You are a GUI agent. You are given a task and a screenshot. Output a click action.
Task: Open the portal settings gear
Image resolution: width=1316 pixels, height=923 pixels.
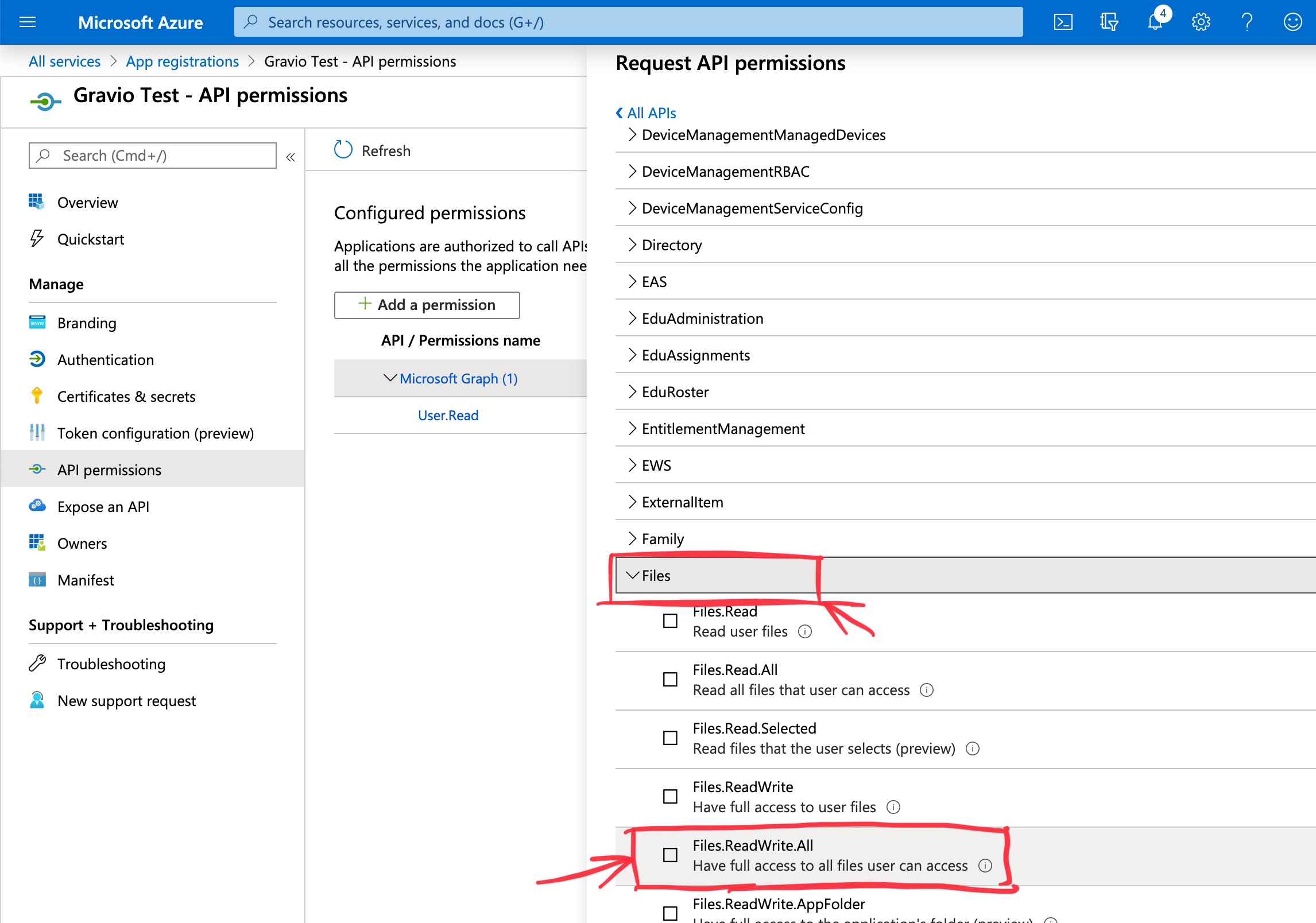[x=1201, y=22]
